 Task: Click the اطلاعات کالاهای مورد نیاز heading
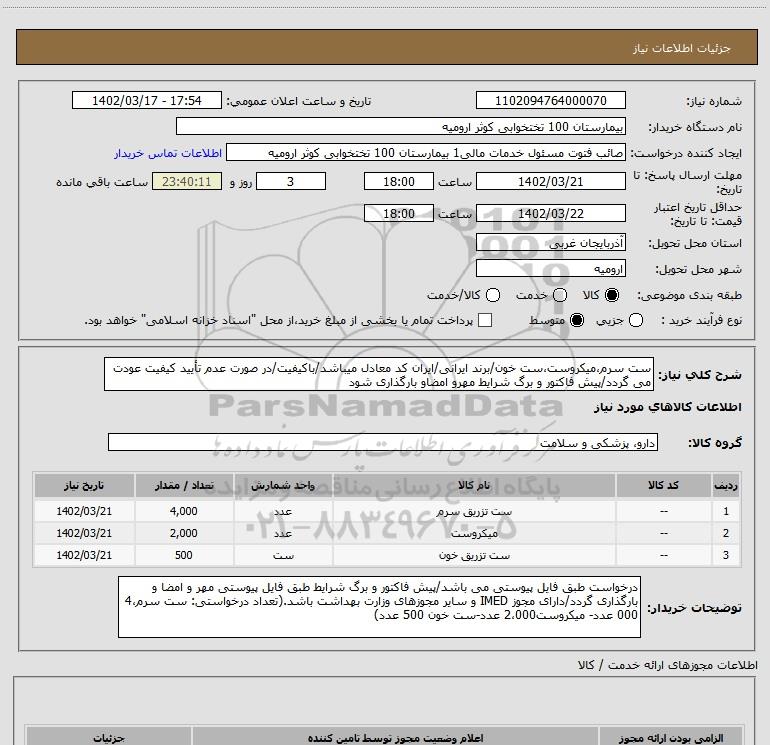pyautogui.click(x=668, y=407)
